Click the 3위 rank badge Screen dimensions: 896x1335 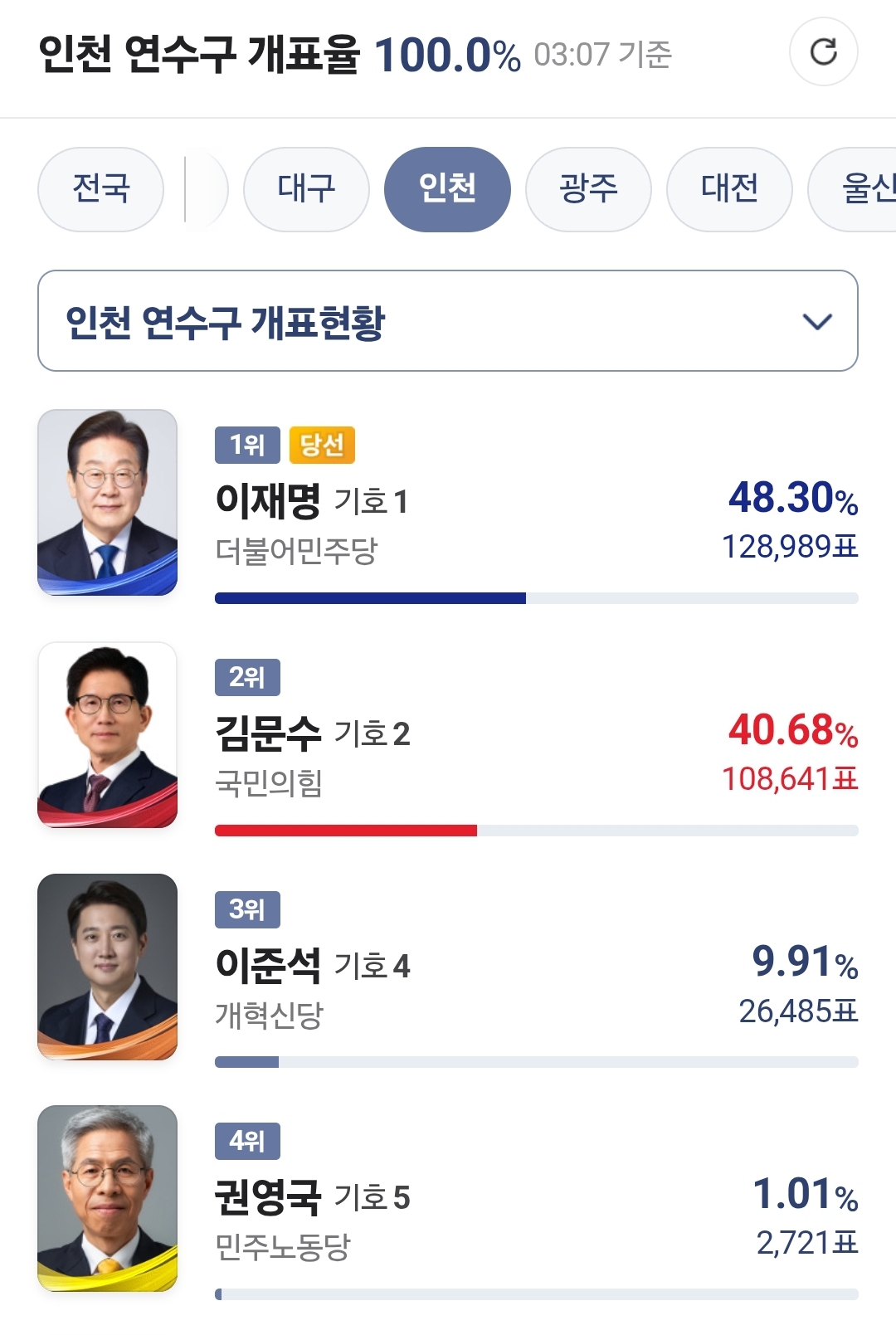coord(247,910)
